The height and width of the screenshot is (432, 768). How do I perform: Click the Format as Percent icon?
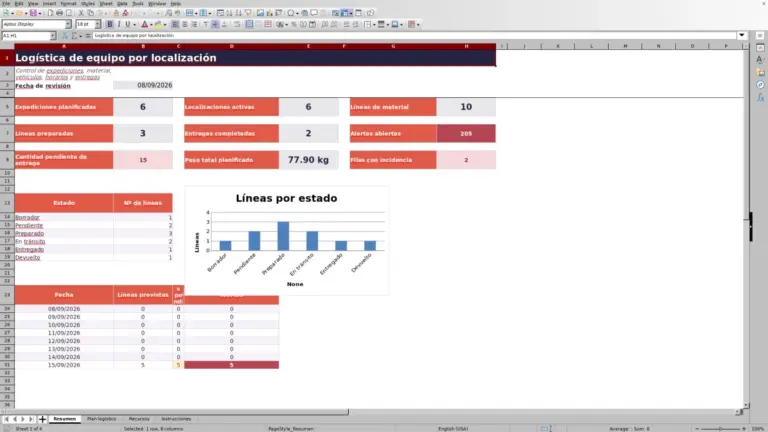pos(294,24)
